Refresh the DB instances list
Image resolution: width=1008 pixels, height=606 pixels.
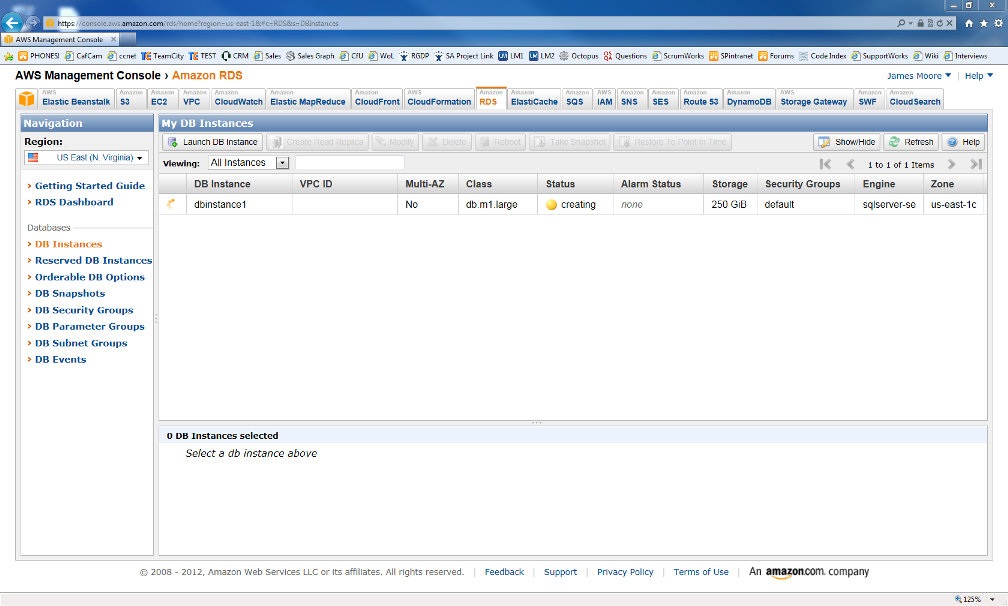pos(911,142)
